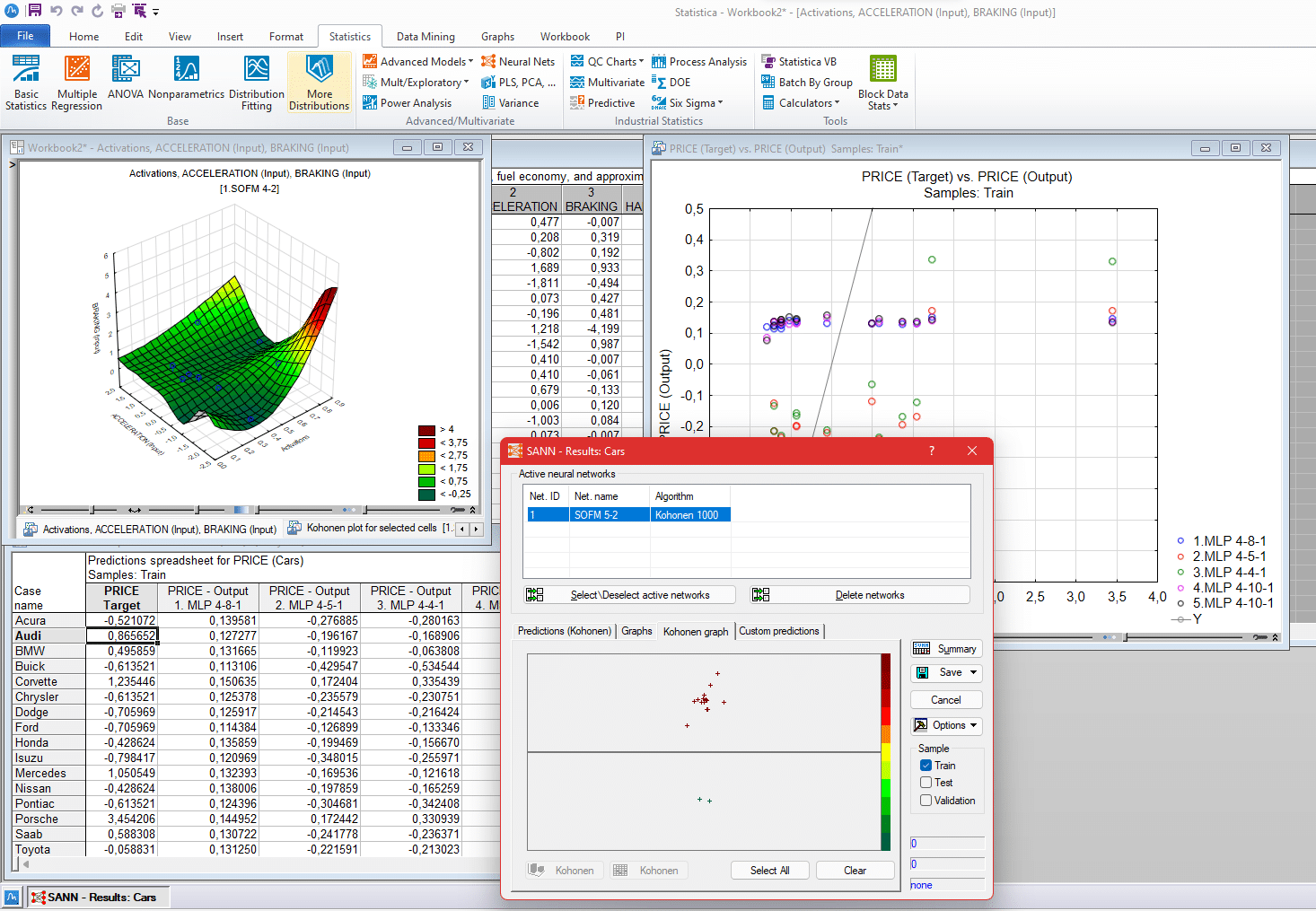
Task: Expand Mult/Exploratory dropdown
Action: pyautogui.click(x=466, y=82)
